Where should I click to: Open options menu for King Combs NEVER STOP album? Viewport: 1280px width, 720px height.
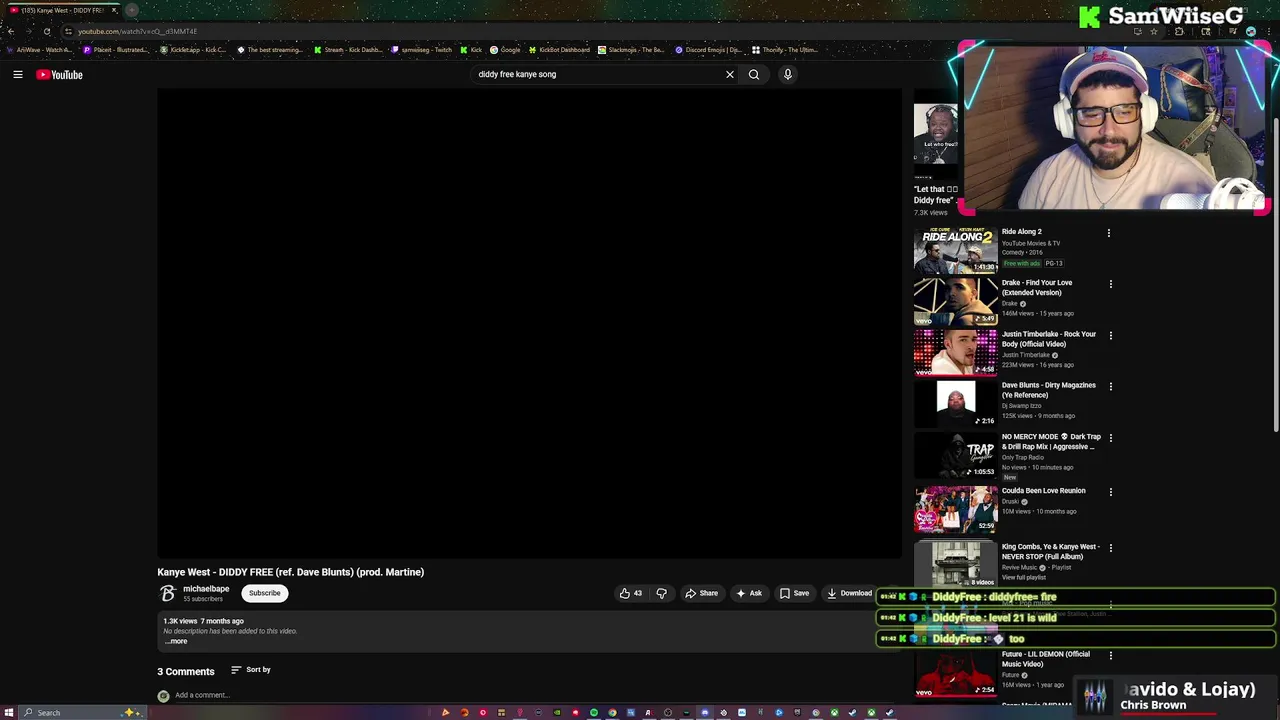point(1110,548)
